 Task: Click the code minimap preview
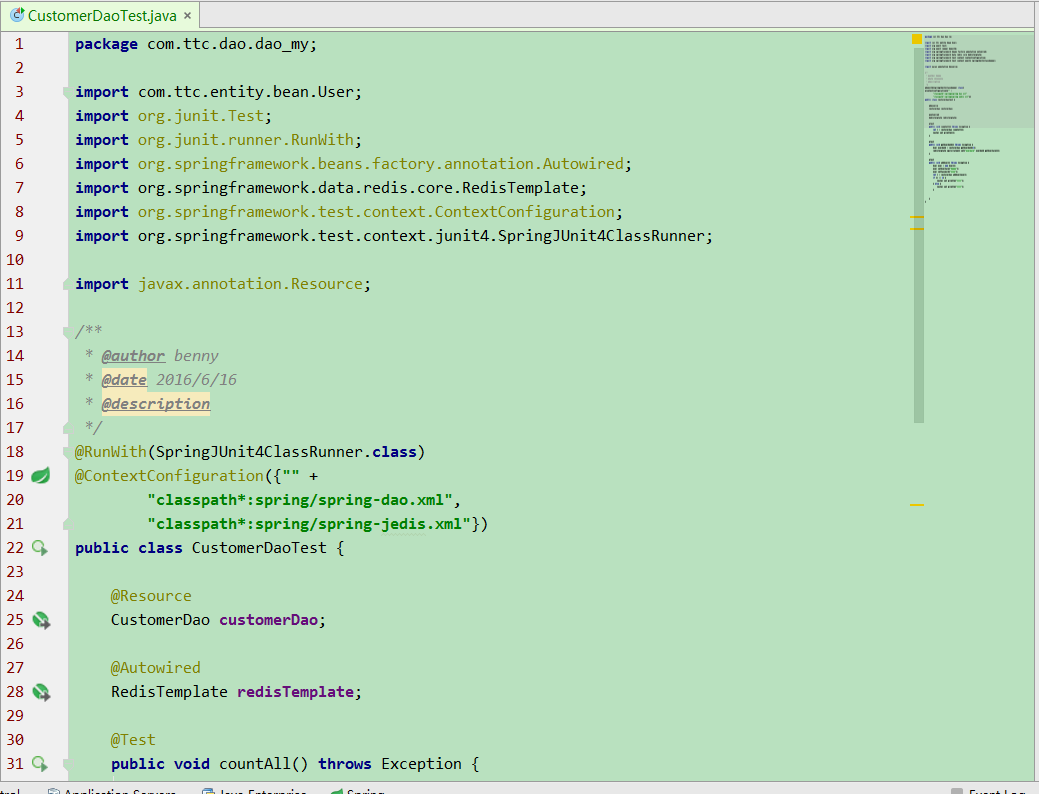coord(977,119)
